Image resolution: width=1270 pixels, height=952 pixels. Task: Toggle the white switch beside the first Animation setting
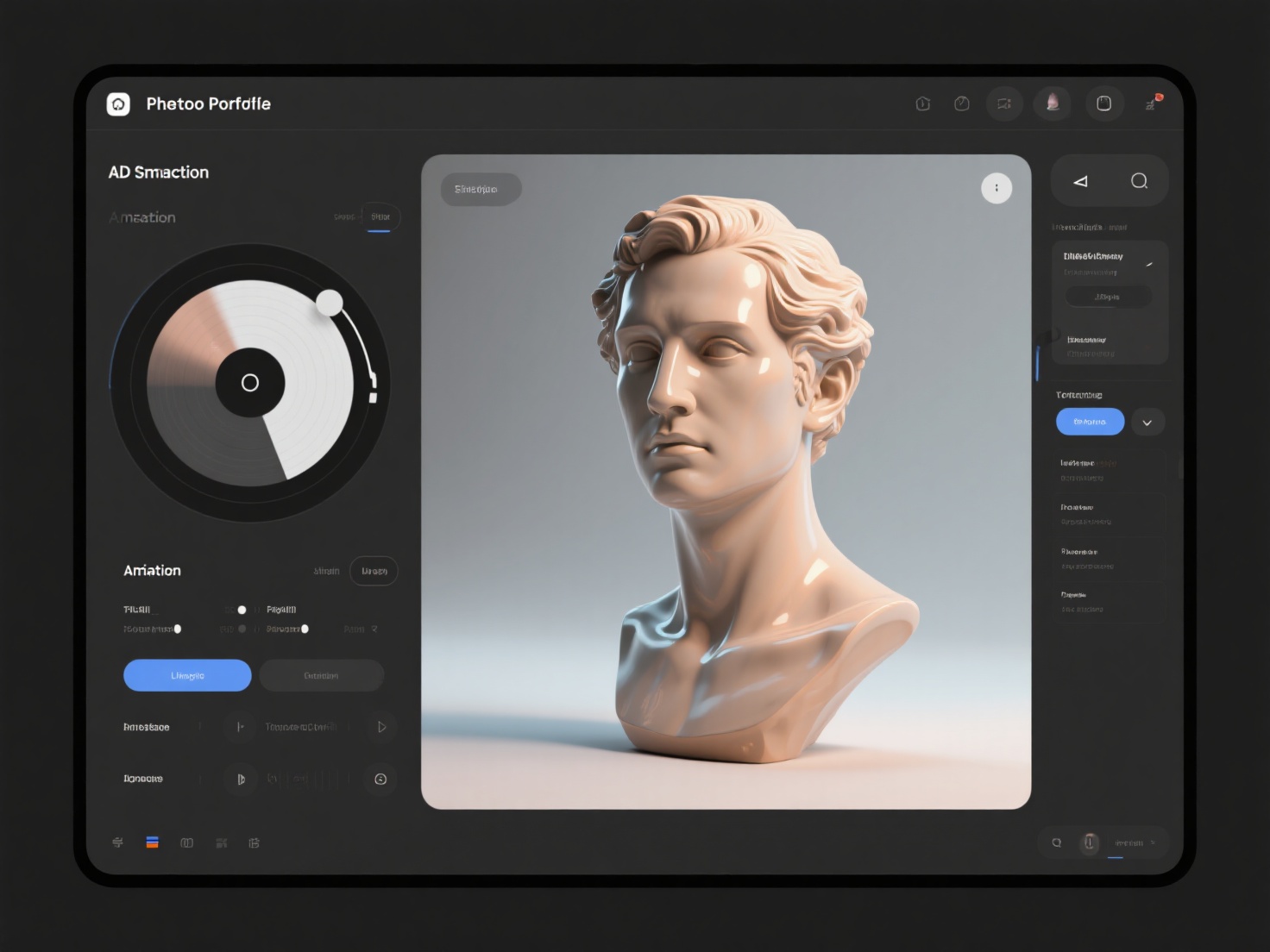coord(242,610)
